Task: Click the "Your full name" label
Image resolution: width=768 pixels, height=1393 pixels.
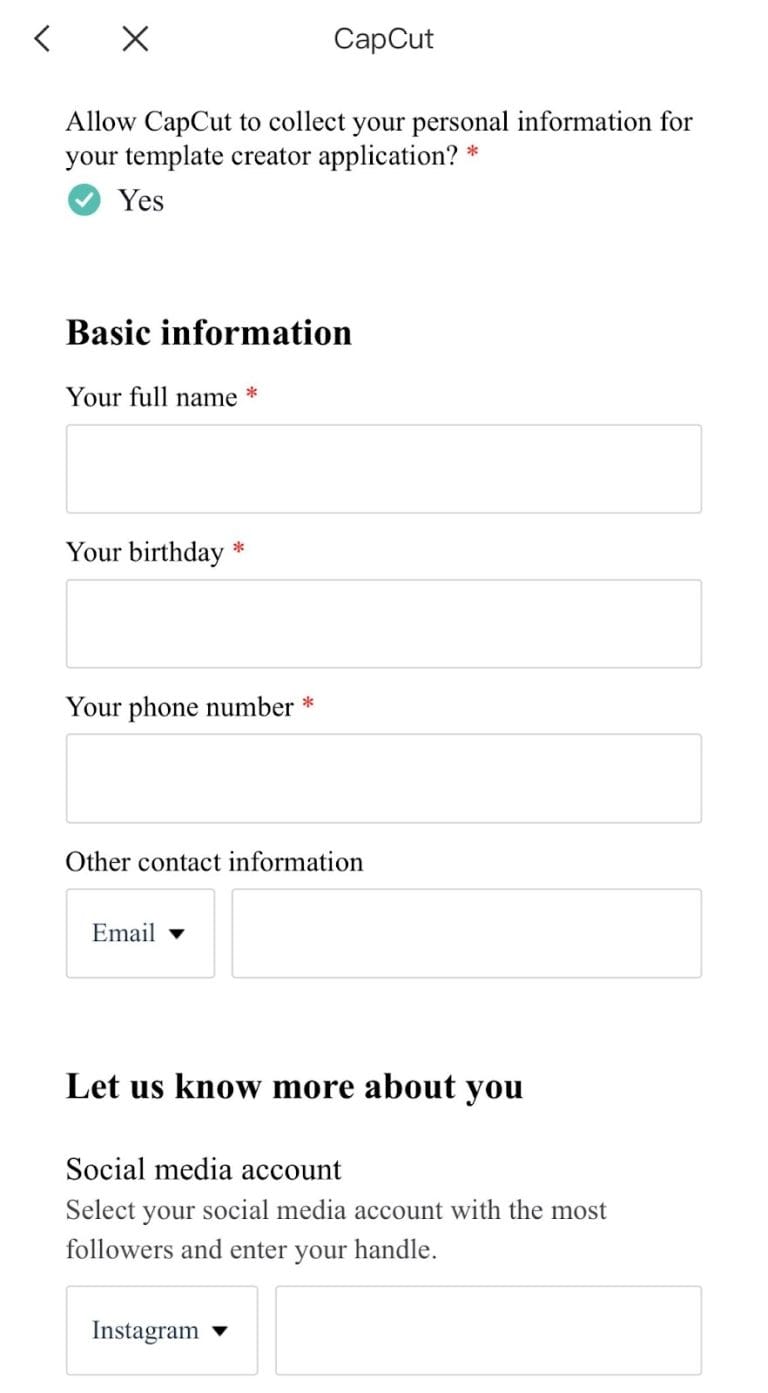Action: click(x=152, y=397)
